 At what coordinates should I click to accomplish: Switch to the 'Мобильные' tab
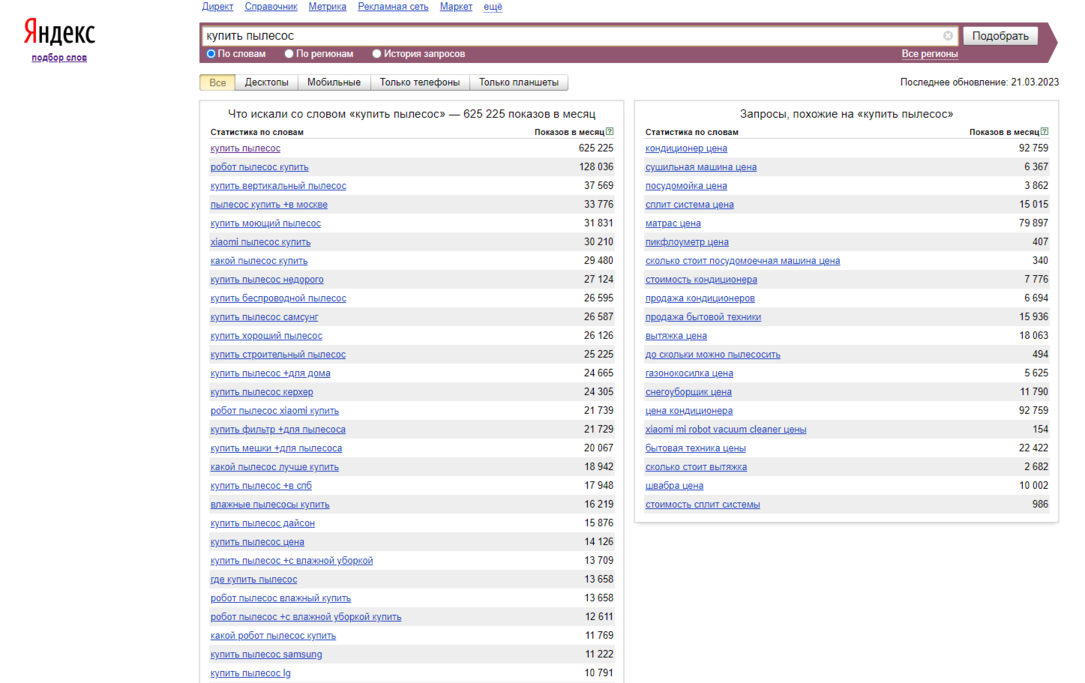[334, 83]
